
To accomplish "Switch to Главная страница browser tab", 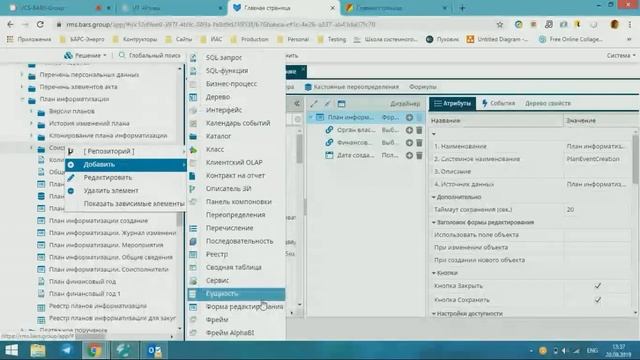I will pyautogui.click(x=284, y=8).
